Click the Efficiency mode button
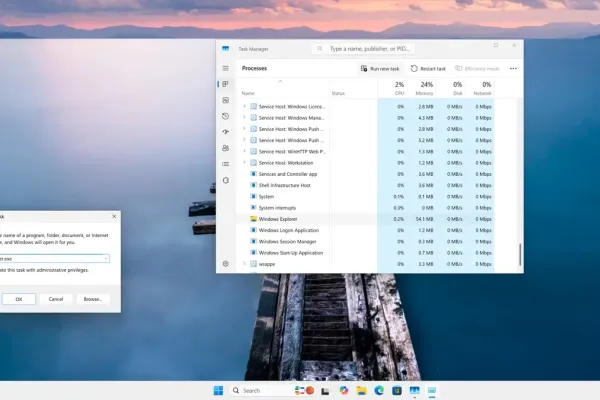600x400 pixels. pyautogui.click(x=477, y=69)
